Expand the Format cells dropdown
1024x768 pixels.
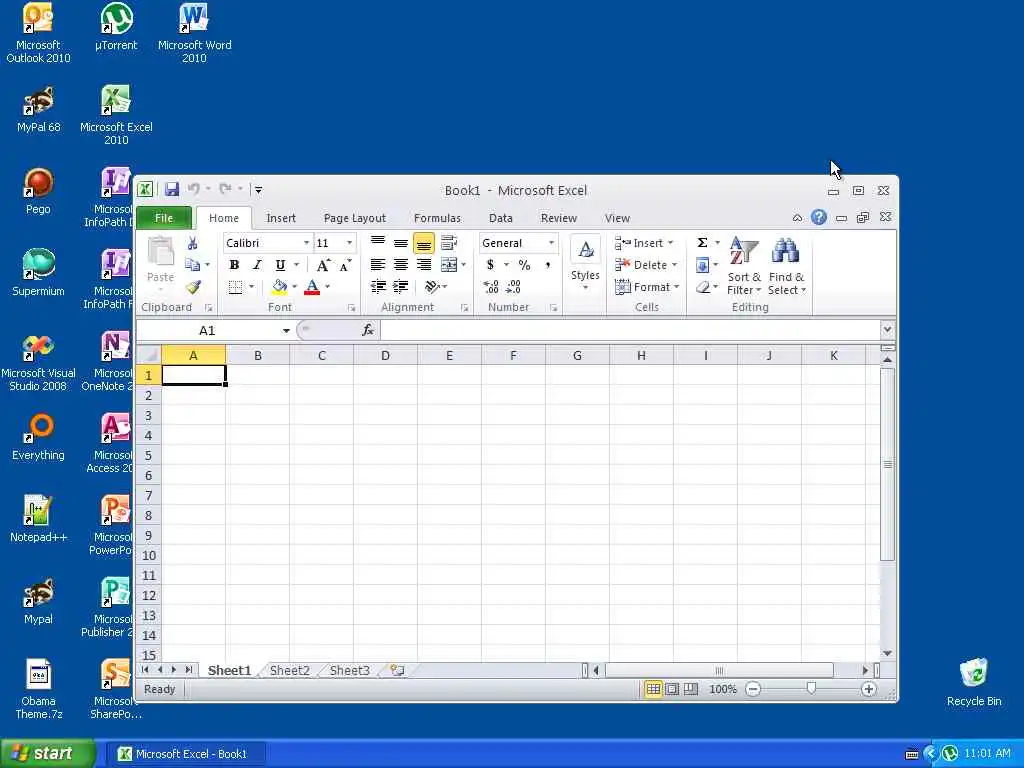[677, 287]
